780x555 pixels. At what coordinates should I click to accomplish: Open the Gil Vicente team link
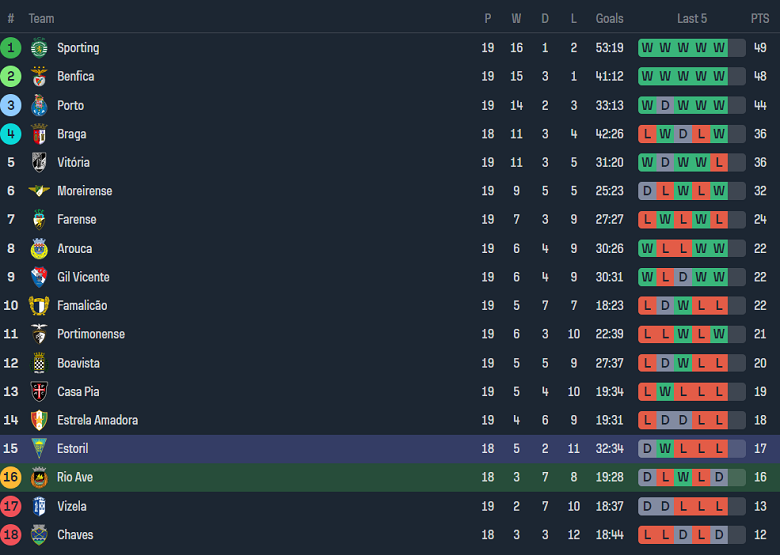pos(83,277)
